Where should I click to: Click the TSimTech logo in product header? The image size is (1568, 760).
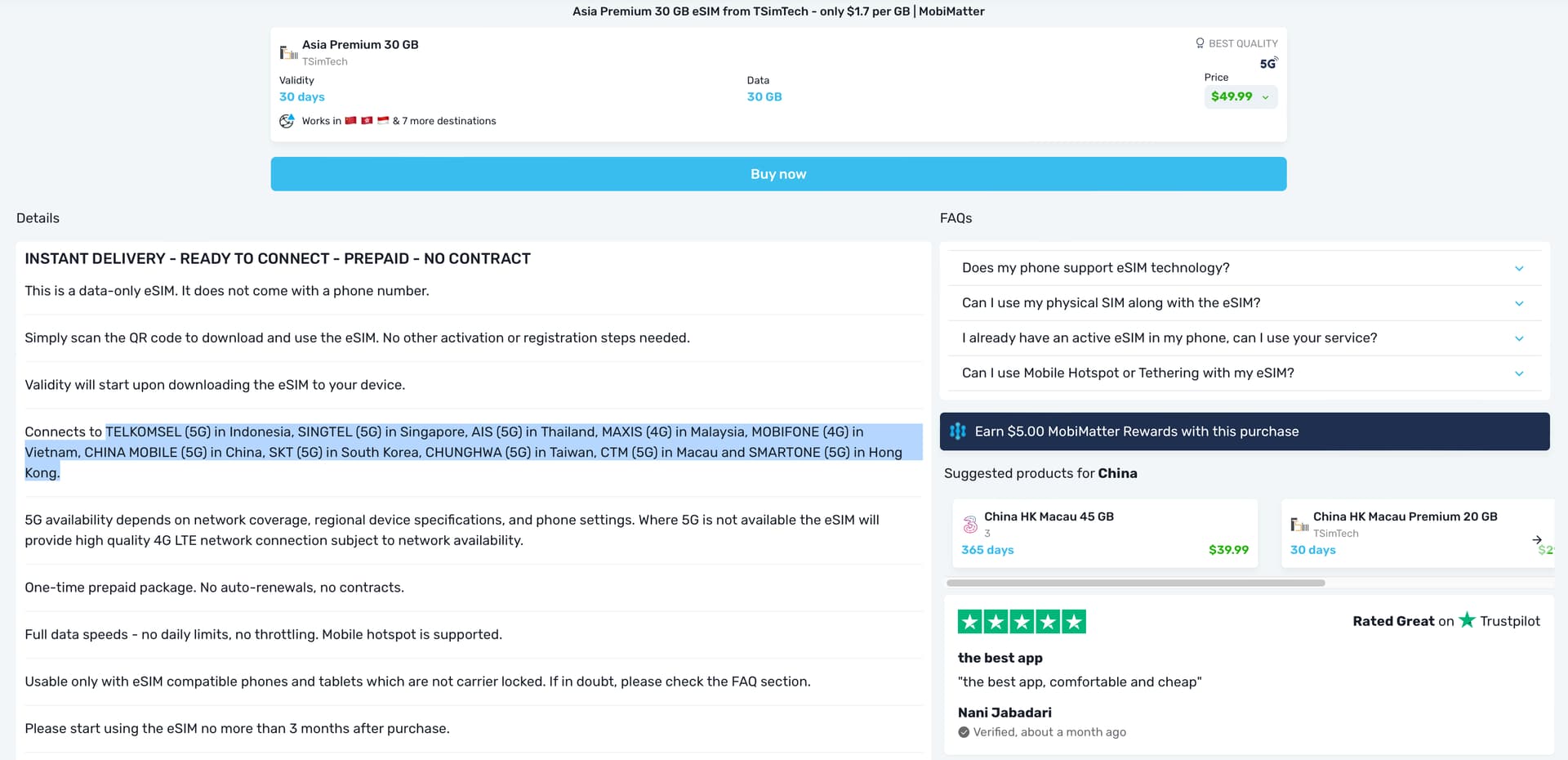(x=288, y=53)
